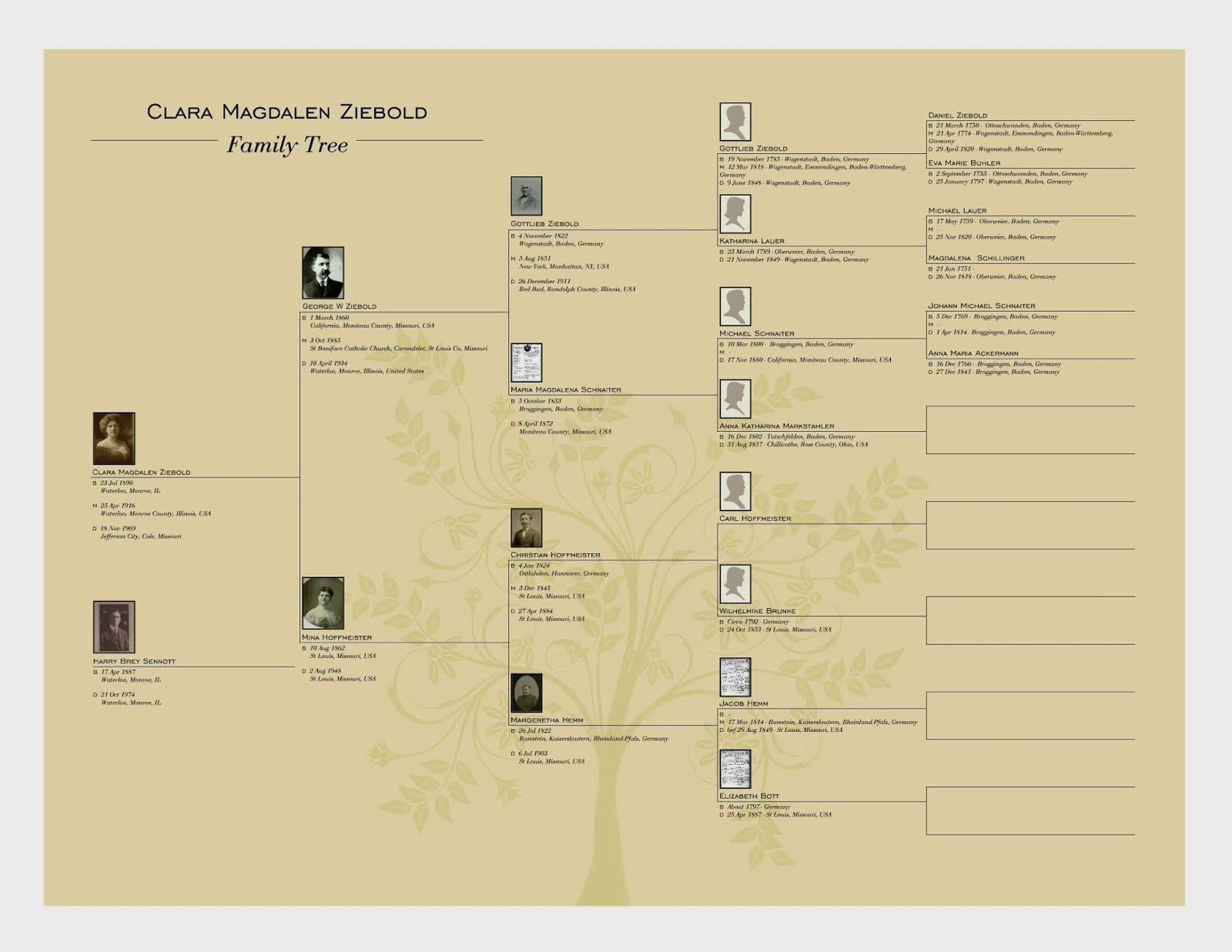Click Christian Hoffmeister's portrait photo
1232x952 pixels.
click(525, 526)
